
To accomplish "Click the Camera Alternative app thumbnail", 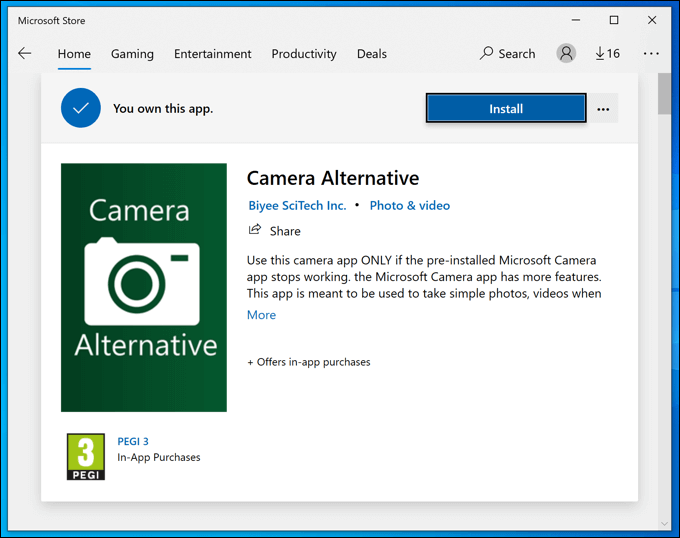I will 144,288.
